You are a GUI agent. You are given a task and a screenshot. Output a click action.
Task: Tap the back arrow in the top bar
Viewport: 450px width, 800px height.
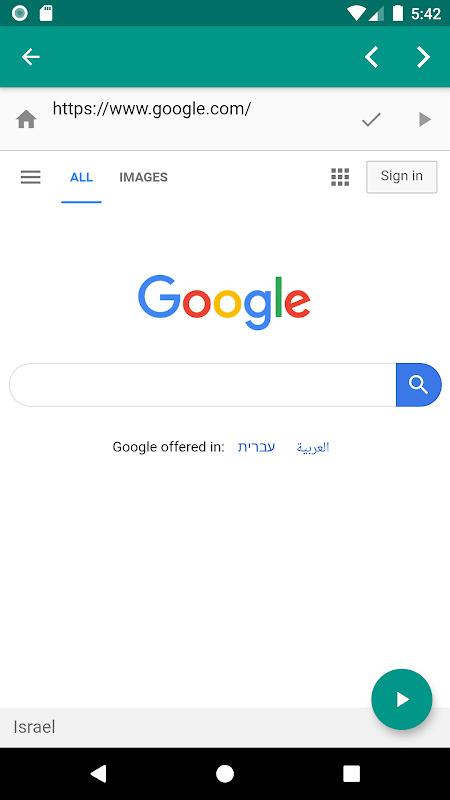31,57
